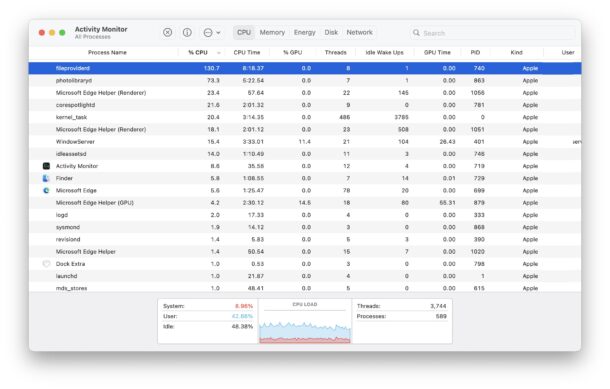Click the yellow minimize window button
The height and width of the screenshot is (389, 610).
click(x=52, y=33)
